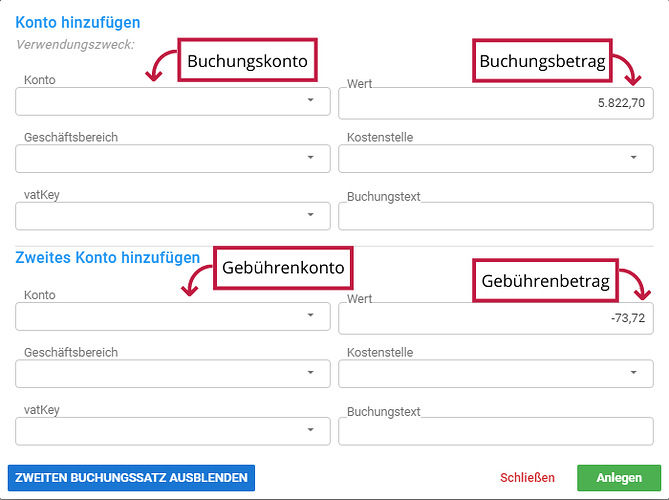Viewport: 669px width, 500px height.
Task: Click the Wert field showing -73,72
Action: click(496, 318)
